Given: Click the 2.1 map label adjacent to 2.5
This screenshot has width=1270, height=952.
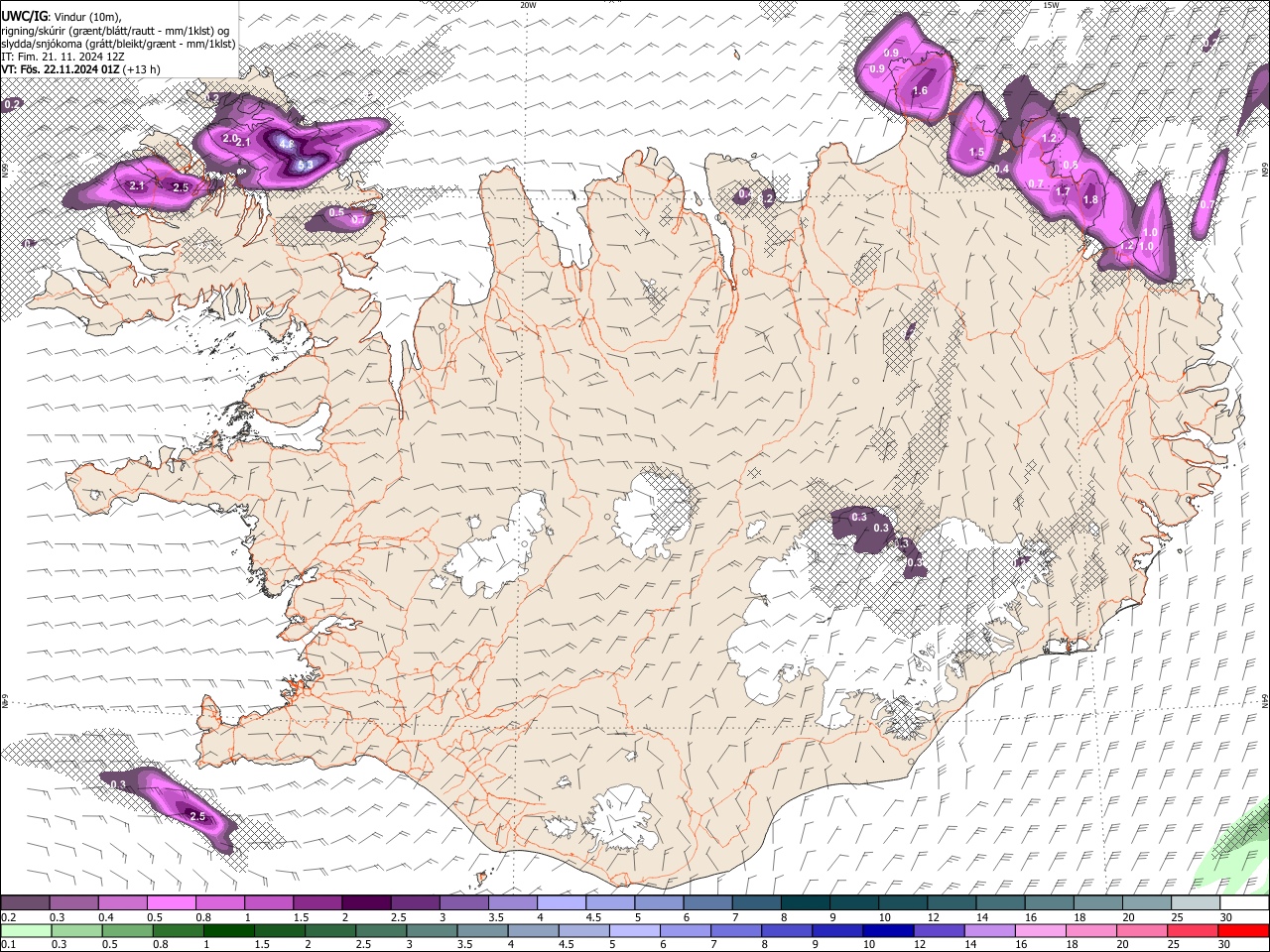Looking at the screenshot, I should [138, 185].
